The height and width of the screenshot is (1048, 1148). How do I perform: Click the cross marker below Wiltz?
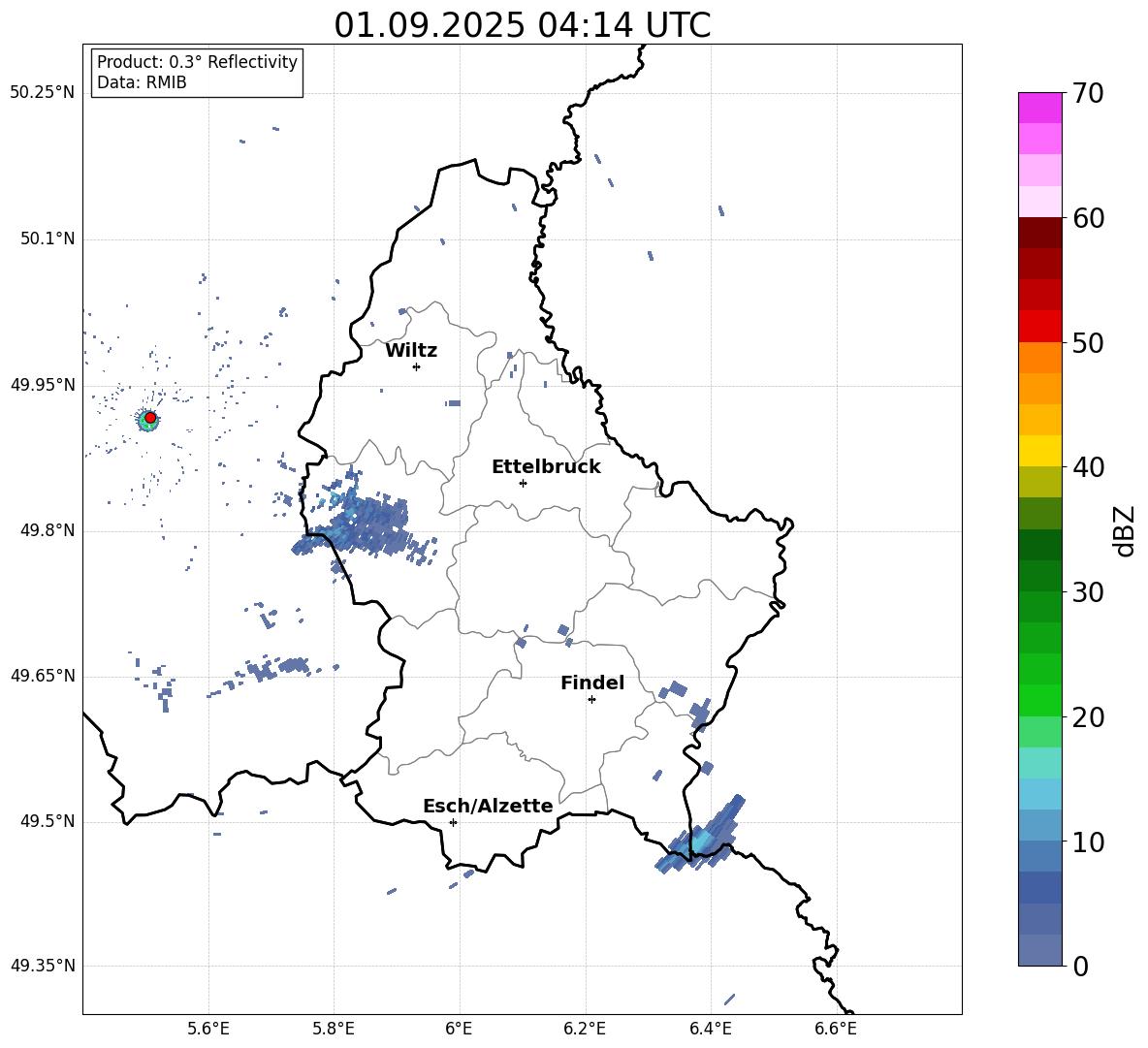417,366
